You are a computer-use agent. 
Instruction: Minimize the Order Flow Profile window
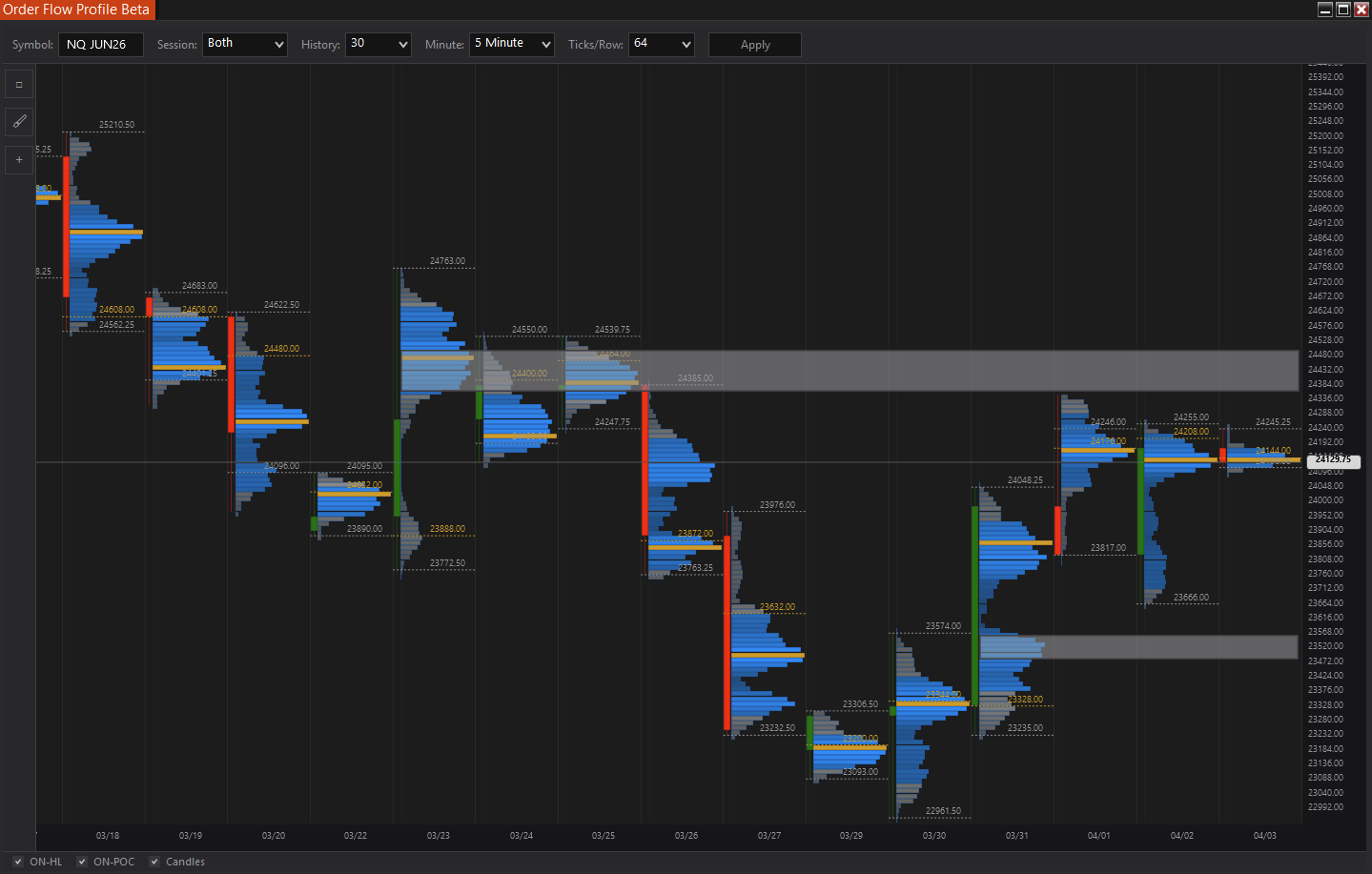(x=1325, y=10)
